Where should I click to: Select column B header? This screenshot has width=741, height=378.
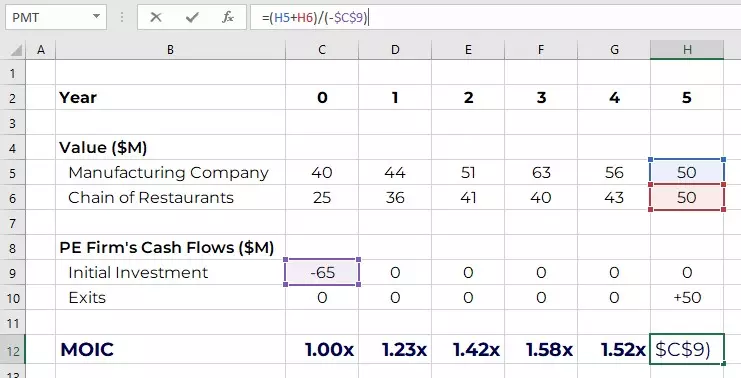[x=170, y=50]
